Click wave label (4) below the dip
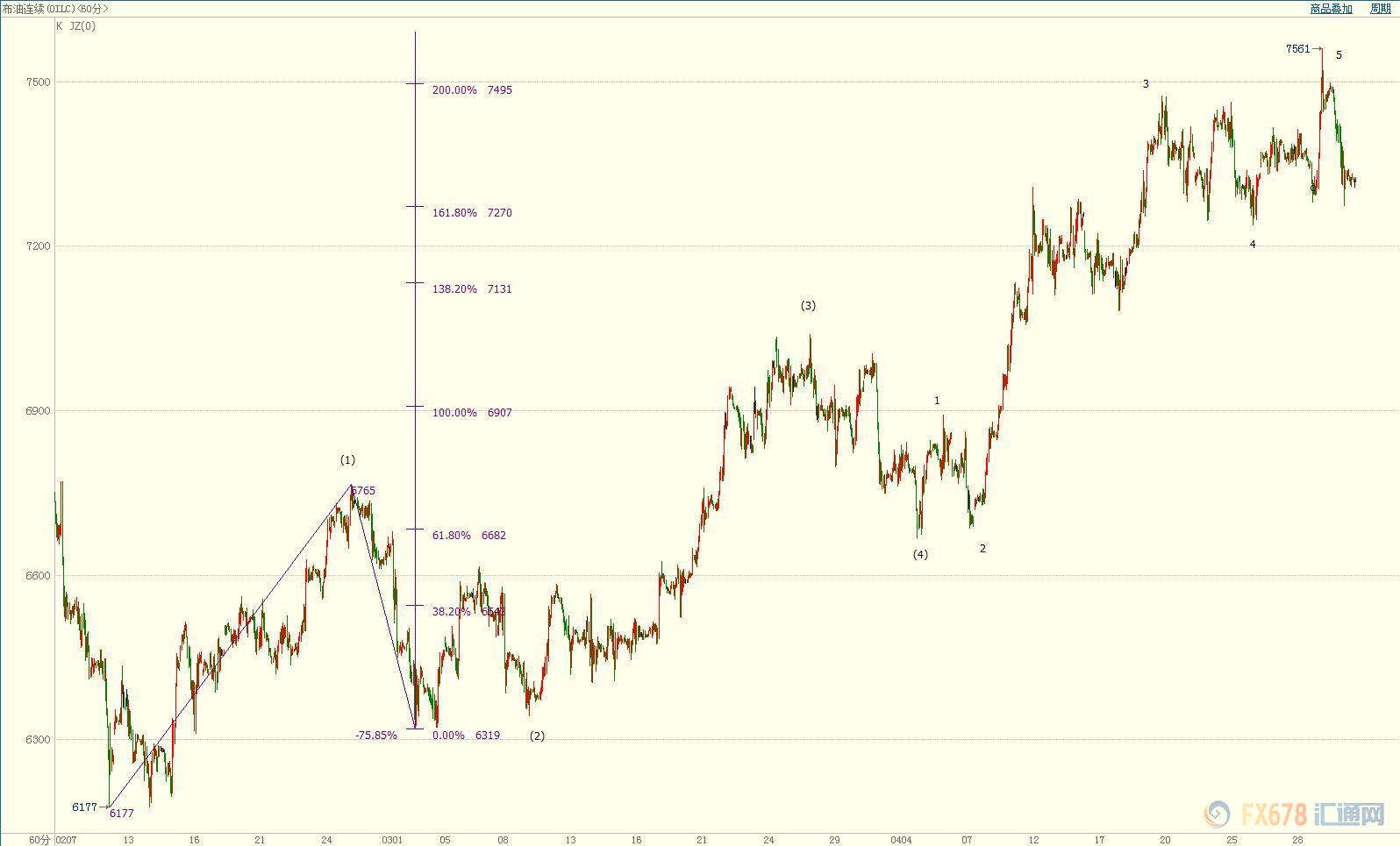Image resolution: width=1400 pixels, height=846 pixels. pyautogui.click(x=920, y=555)
